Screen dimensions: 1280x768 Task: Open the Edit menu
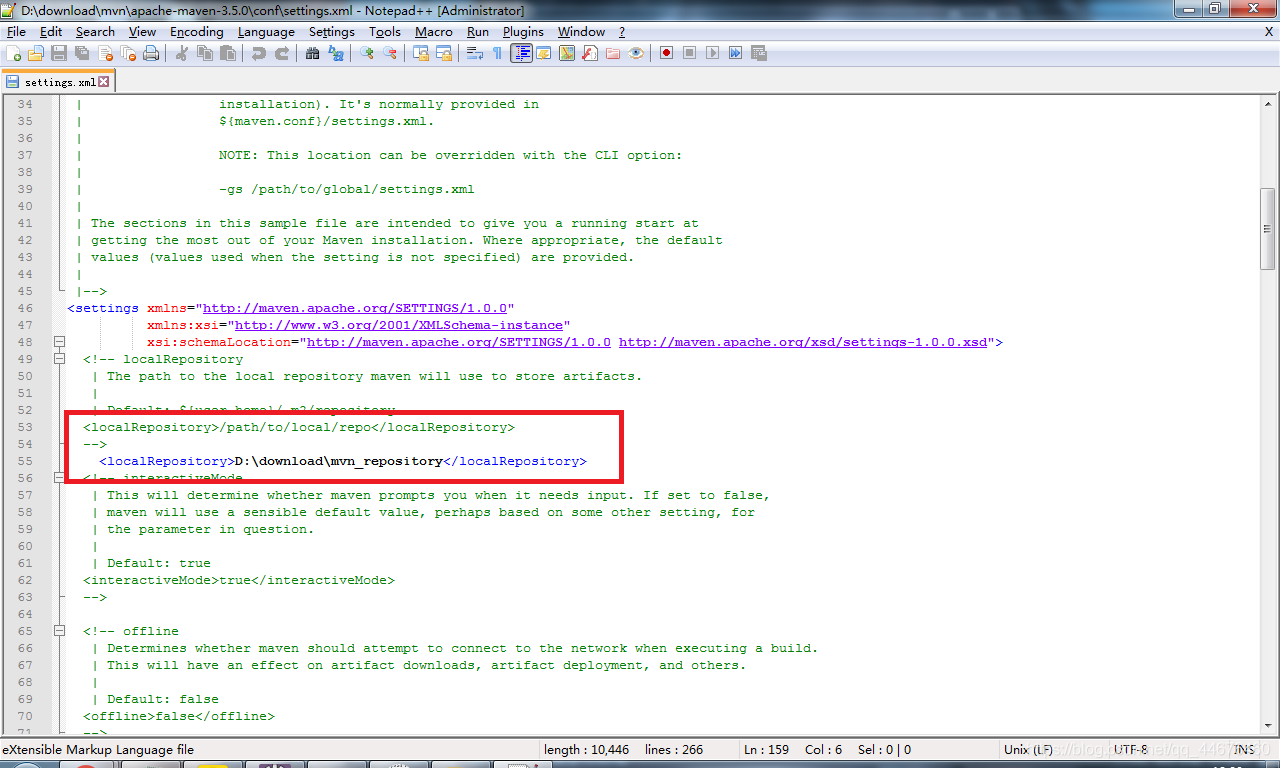click(x=51, y=32)
